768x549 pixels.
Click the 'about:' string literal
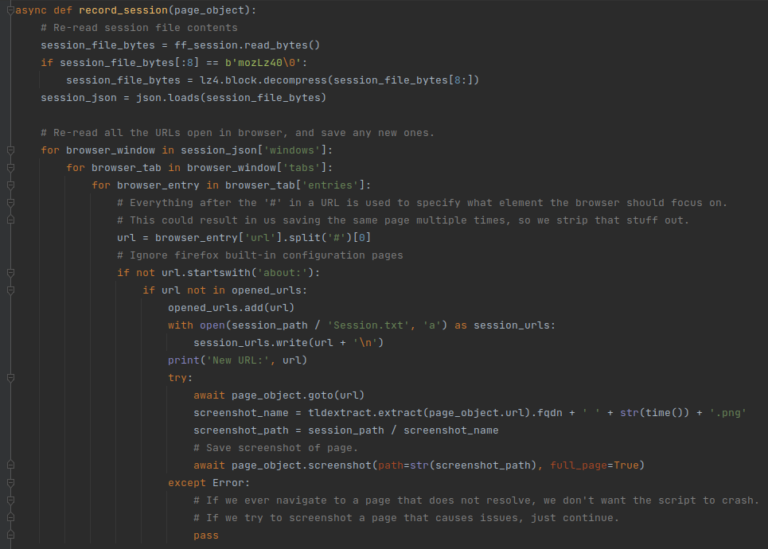pyautogui.click(x=283, y=273)
